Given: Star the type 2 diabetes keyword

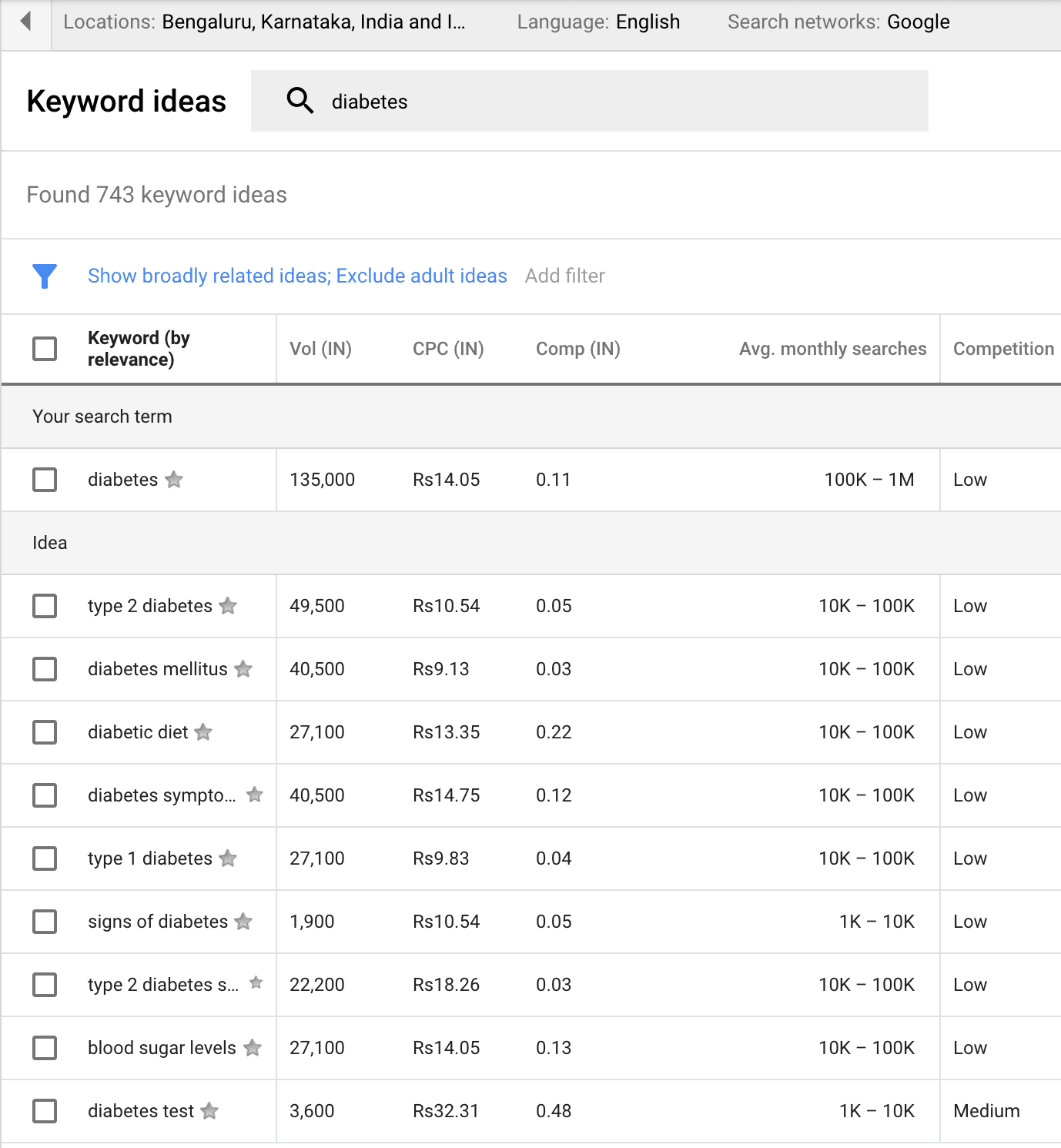Looking at the screenshot, I should point(228,606).
